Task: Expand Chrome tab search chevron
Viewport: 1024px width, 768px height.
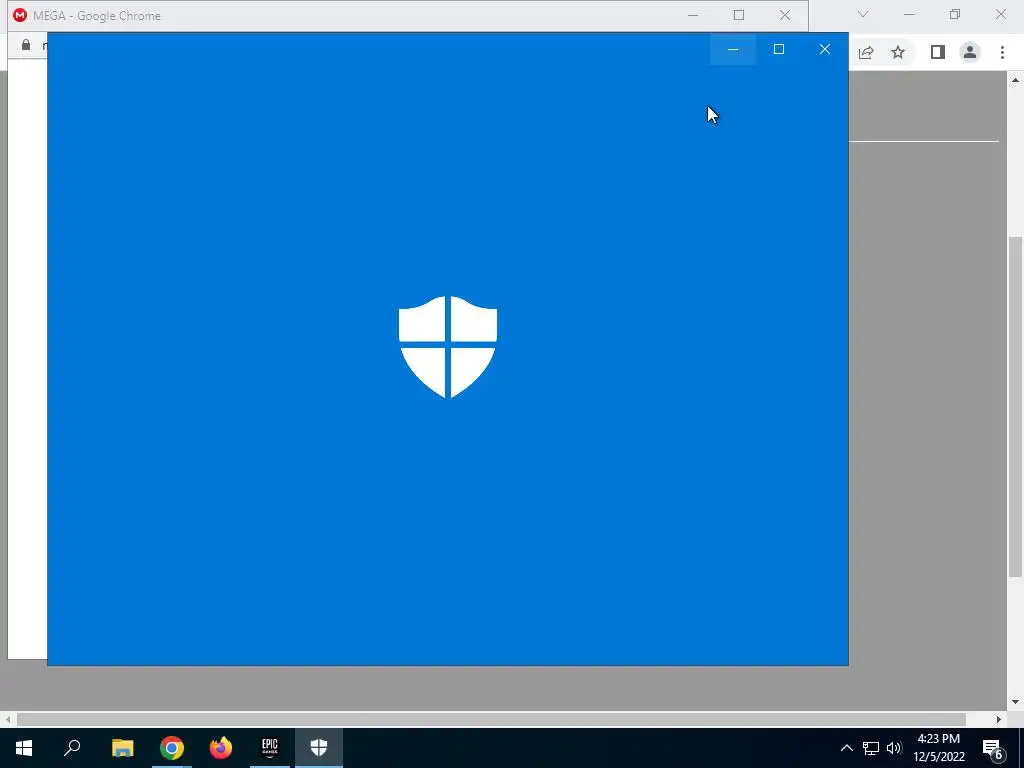Action: [x=863, y=14]
